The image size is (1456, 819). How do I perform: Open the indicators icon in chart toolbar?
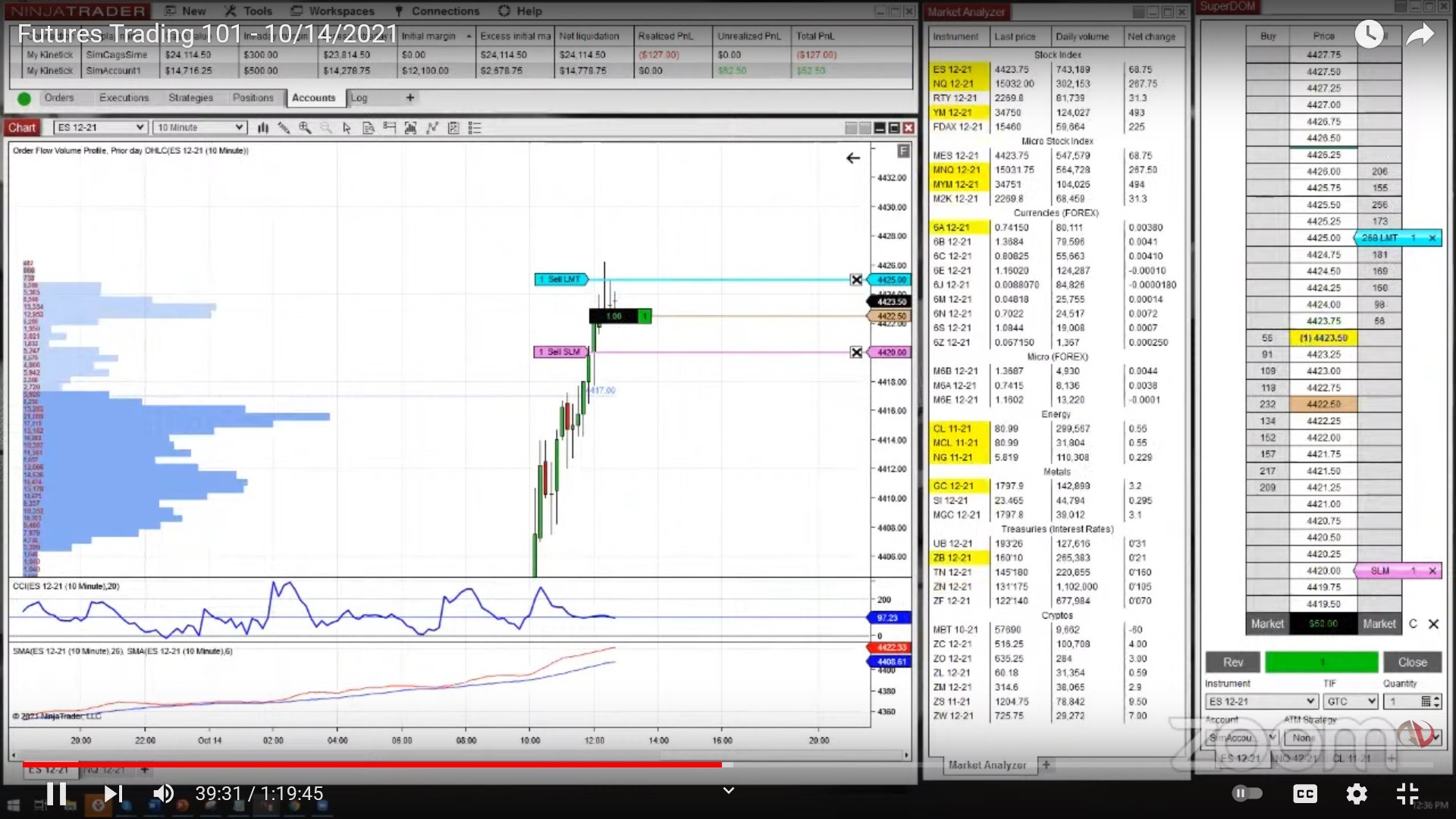coord(432,127)
